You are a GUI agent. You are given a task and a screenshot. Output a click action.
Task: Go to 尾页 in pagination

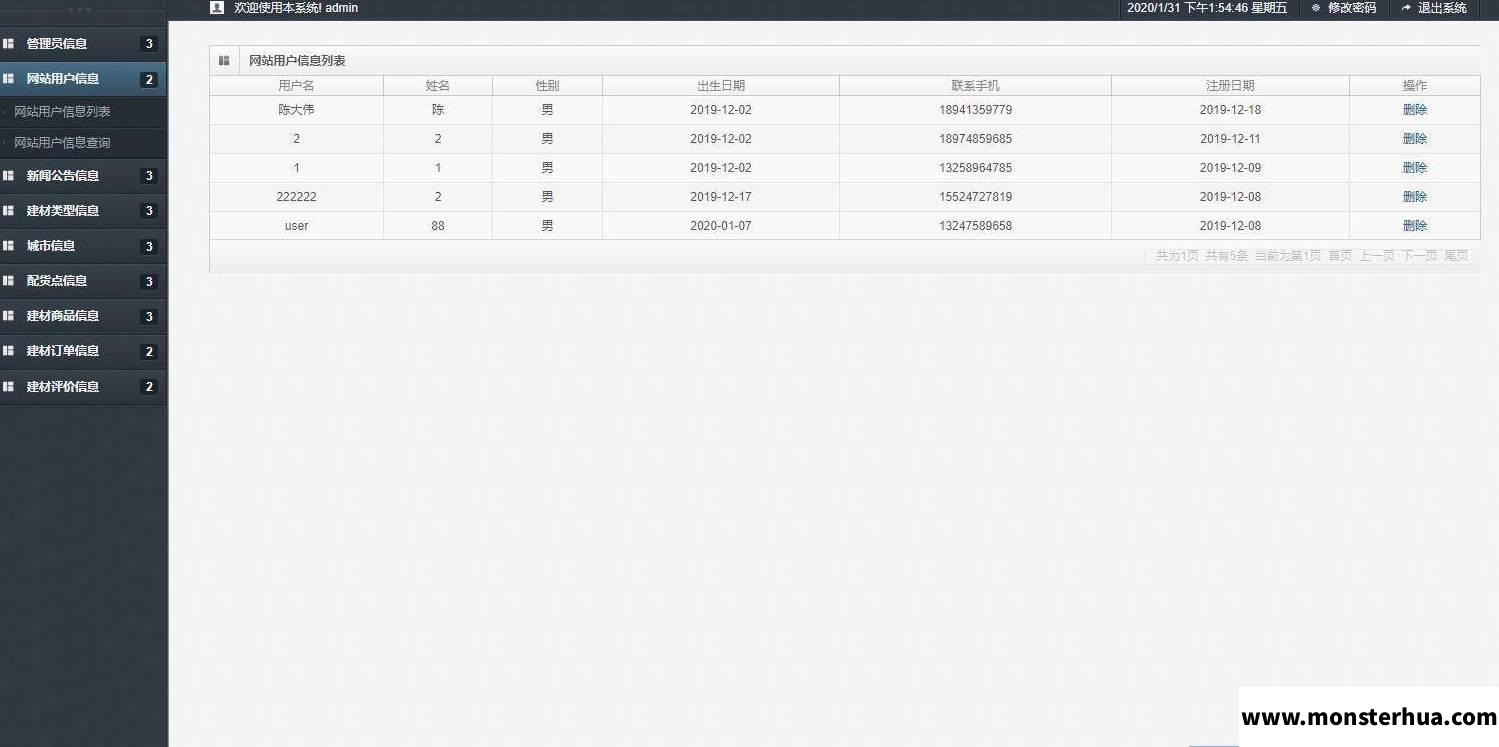point(1456,256)
